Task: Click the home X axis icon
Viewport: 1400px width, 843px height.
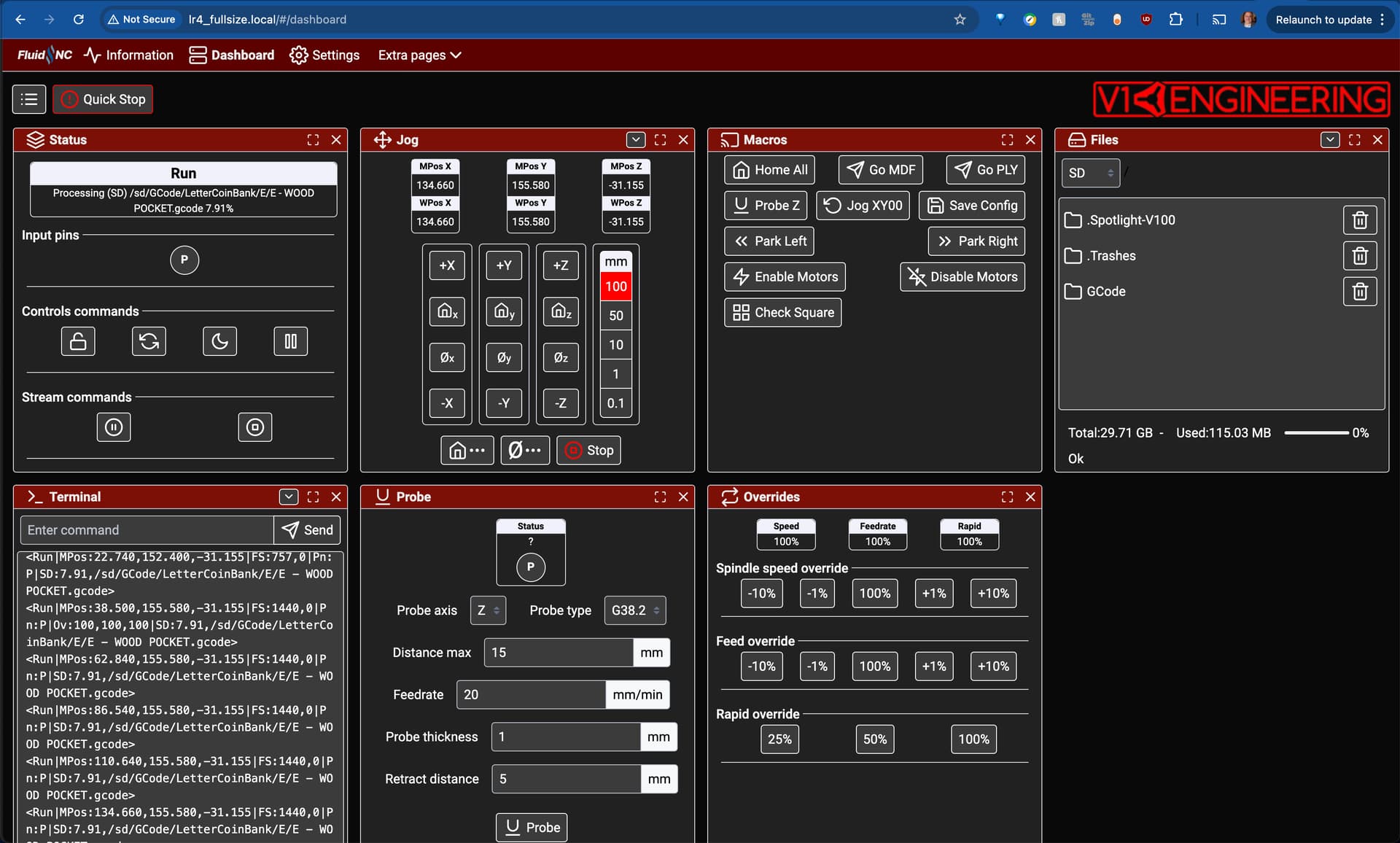Action: point(447,311)
